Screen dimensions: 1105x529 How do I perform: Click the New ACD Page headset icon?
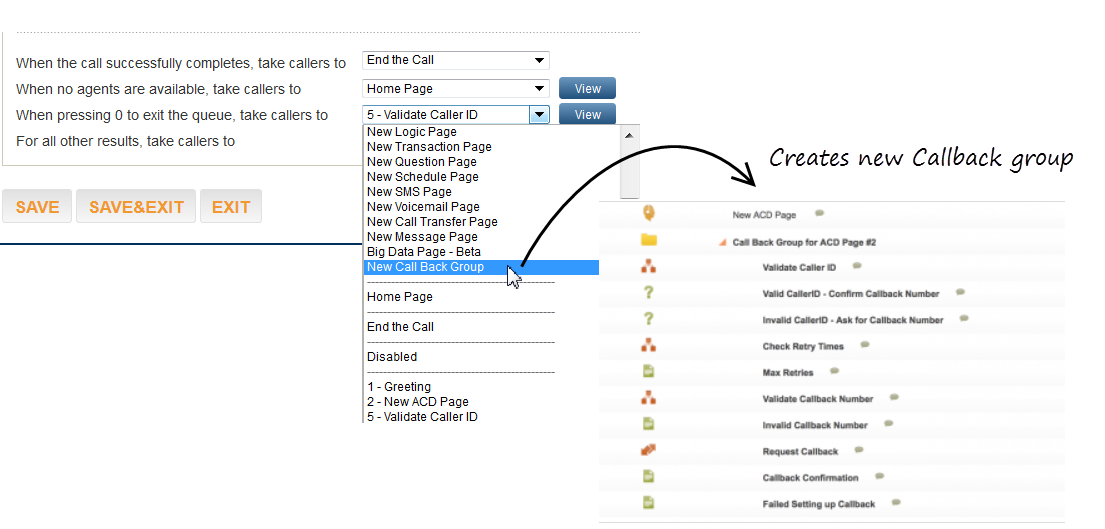click(648, 213)
